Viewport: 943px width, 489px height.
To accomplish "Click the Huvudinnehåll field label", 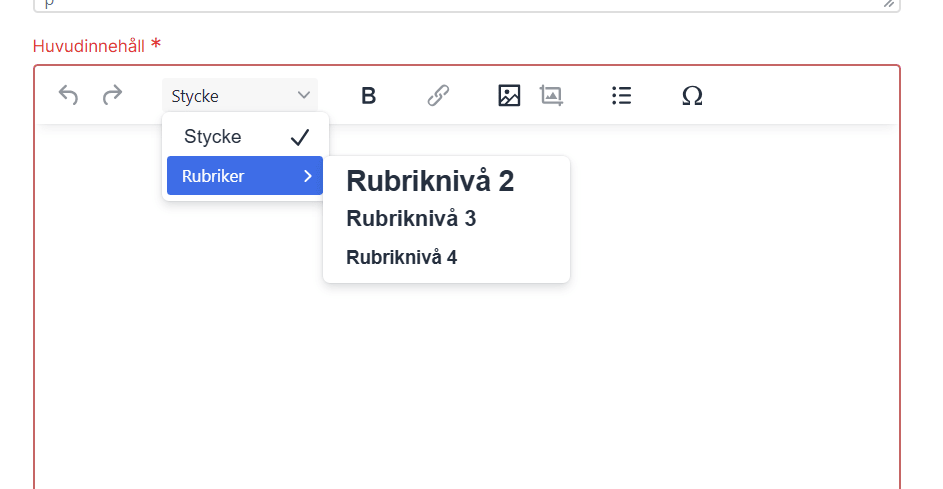I will click(x=89, y=46).
